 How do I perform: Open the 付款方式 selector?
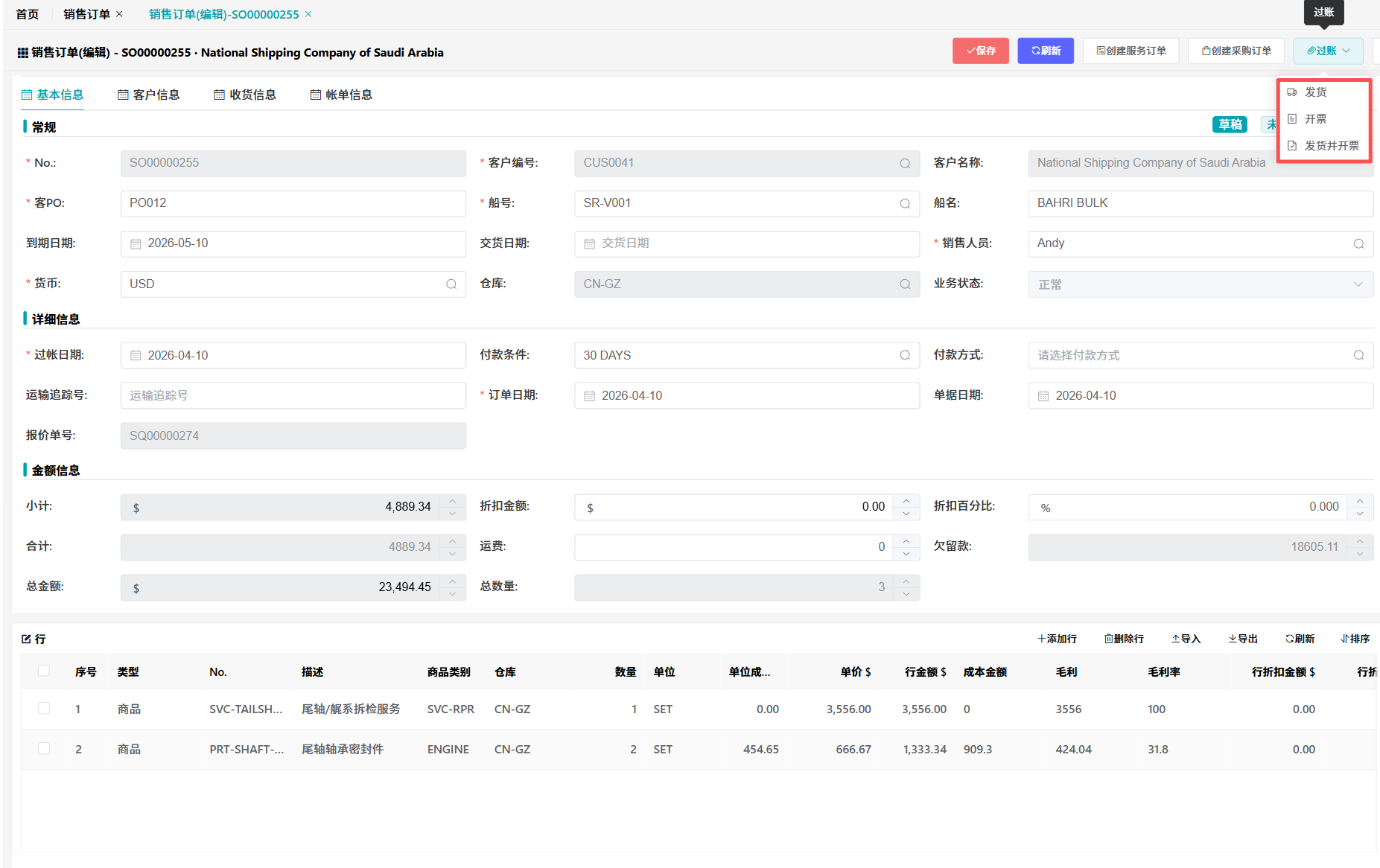(1200, 356)
